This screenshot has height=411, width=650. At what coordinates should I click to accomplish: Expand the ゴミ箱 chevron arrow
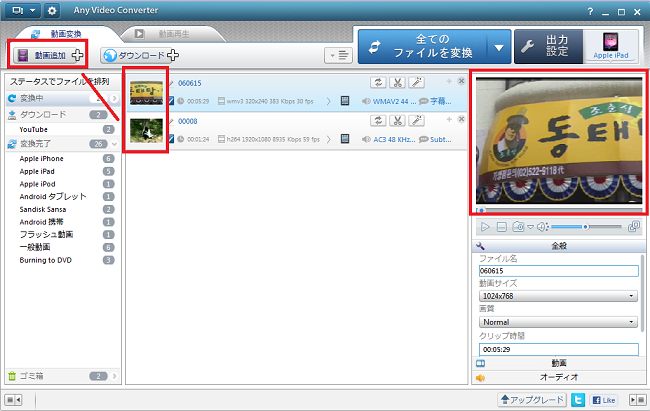114,376
